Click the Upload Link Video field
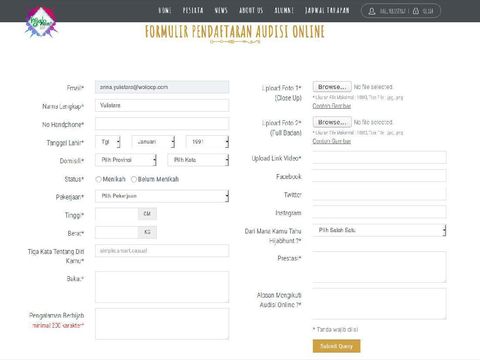This screenshot has height=360, width=480. pos(379,157)
